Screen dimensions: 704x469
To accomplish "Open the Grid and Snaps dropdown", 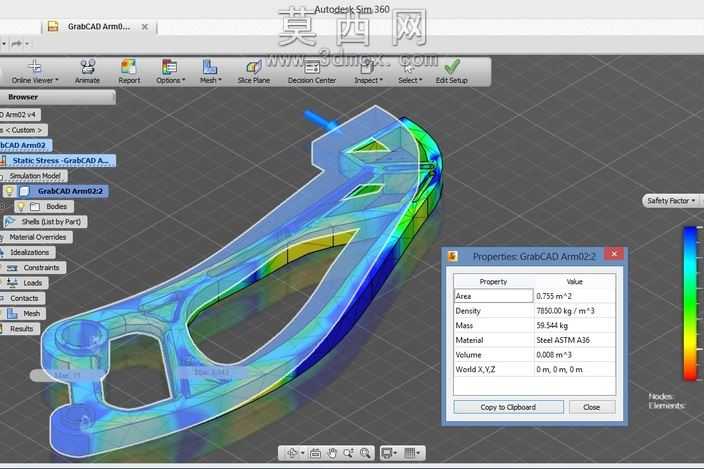I will 412,453.
